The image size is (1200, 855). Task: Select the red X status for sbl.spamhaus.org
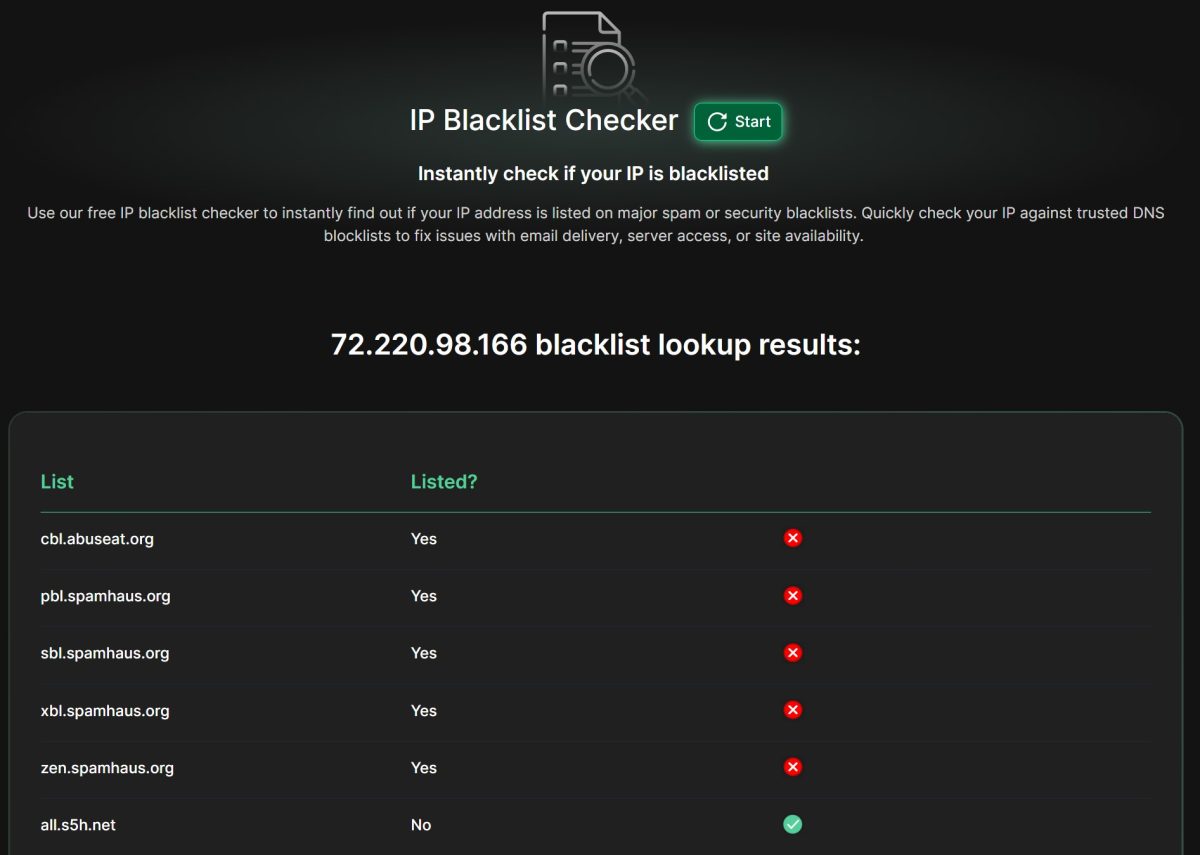792,652
